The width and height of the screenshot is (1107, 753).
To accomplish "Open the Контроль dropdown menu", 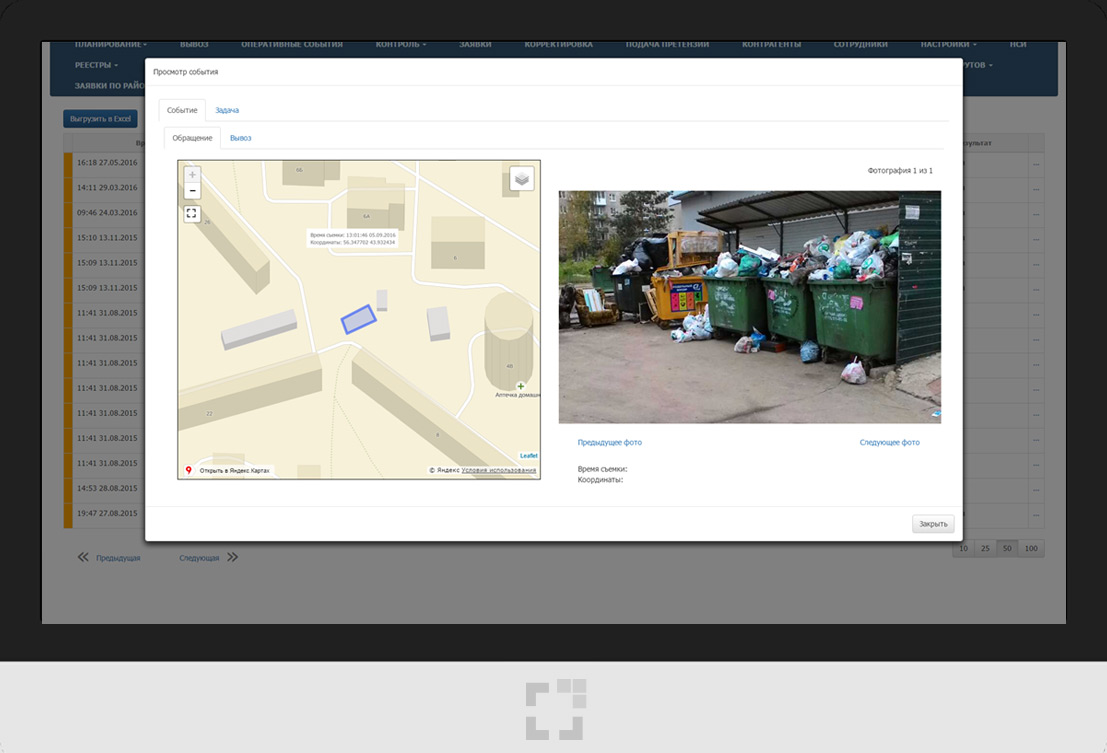I will [400, 44].
